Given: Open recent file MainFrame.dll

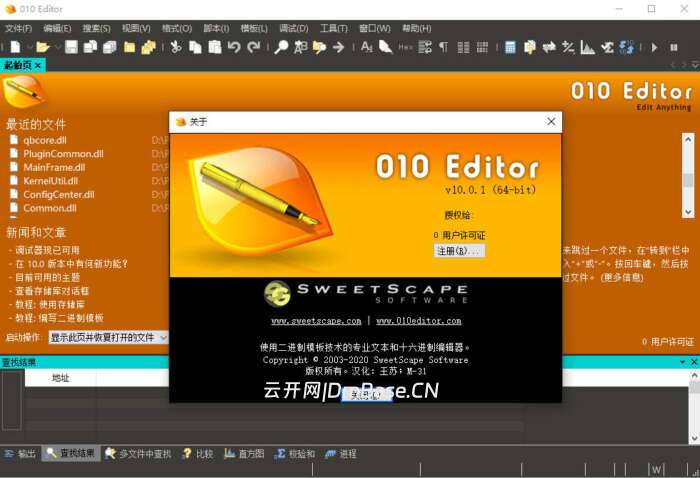Looking at the screenshot, I should coord(54,167).
